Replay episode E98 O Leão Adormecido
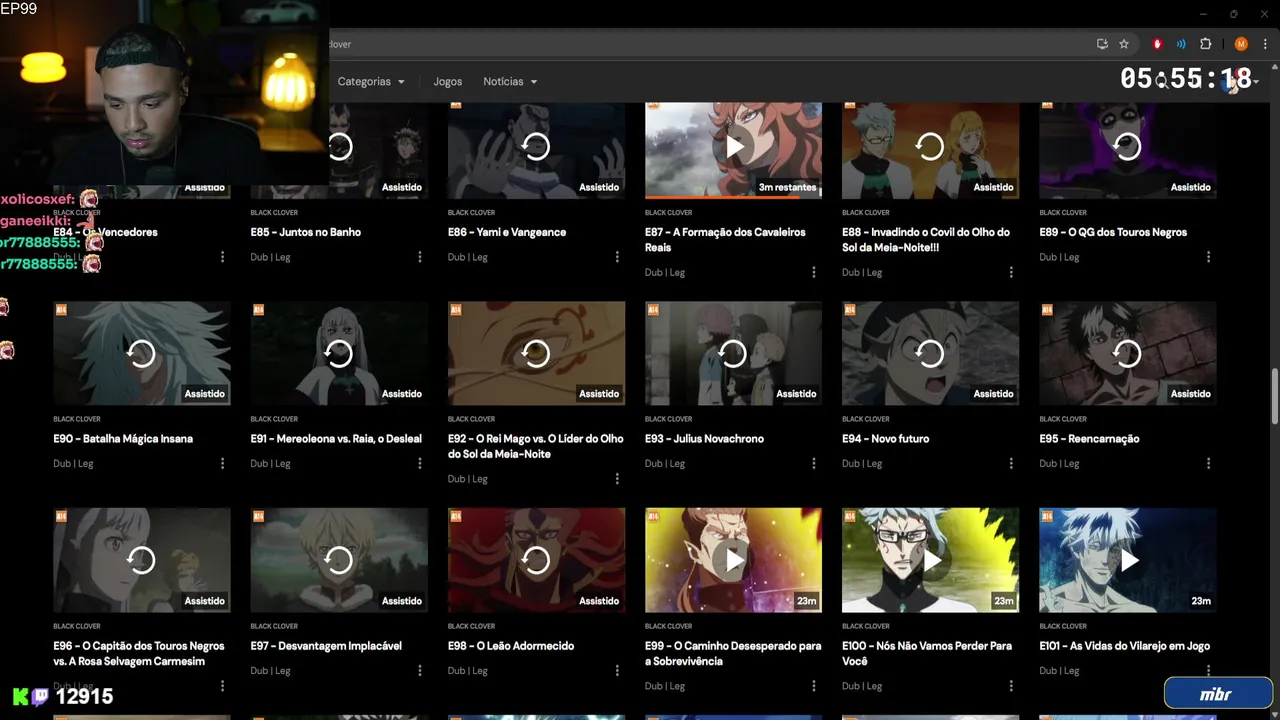The image size is (1280, 720). coord(536,560)
